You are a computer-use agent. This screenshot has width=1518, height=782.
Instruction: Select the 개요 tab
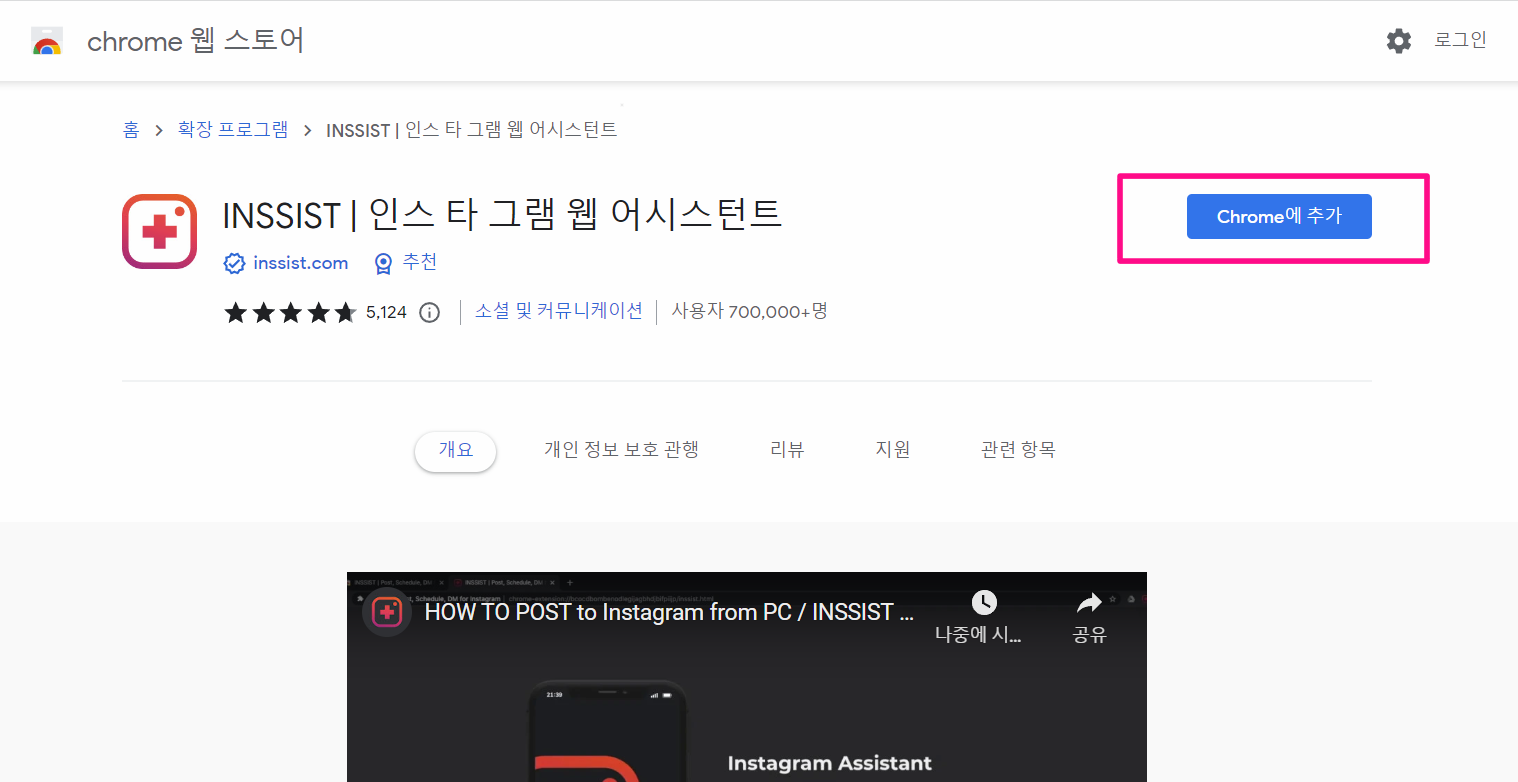pos(455,451)
